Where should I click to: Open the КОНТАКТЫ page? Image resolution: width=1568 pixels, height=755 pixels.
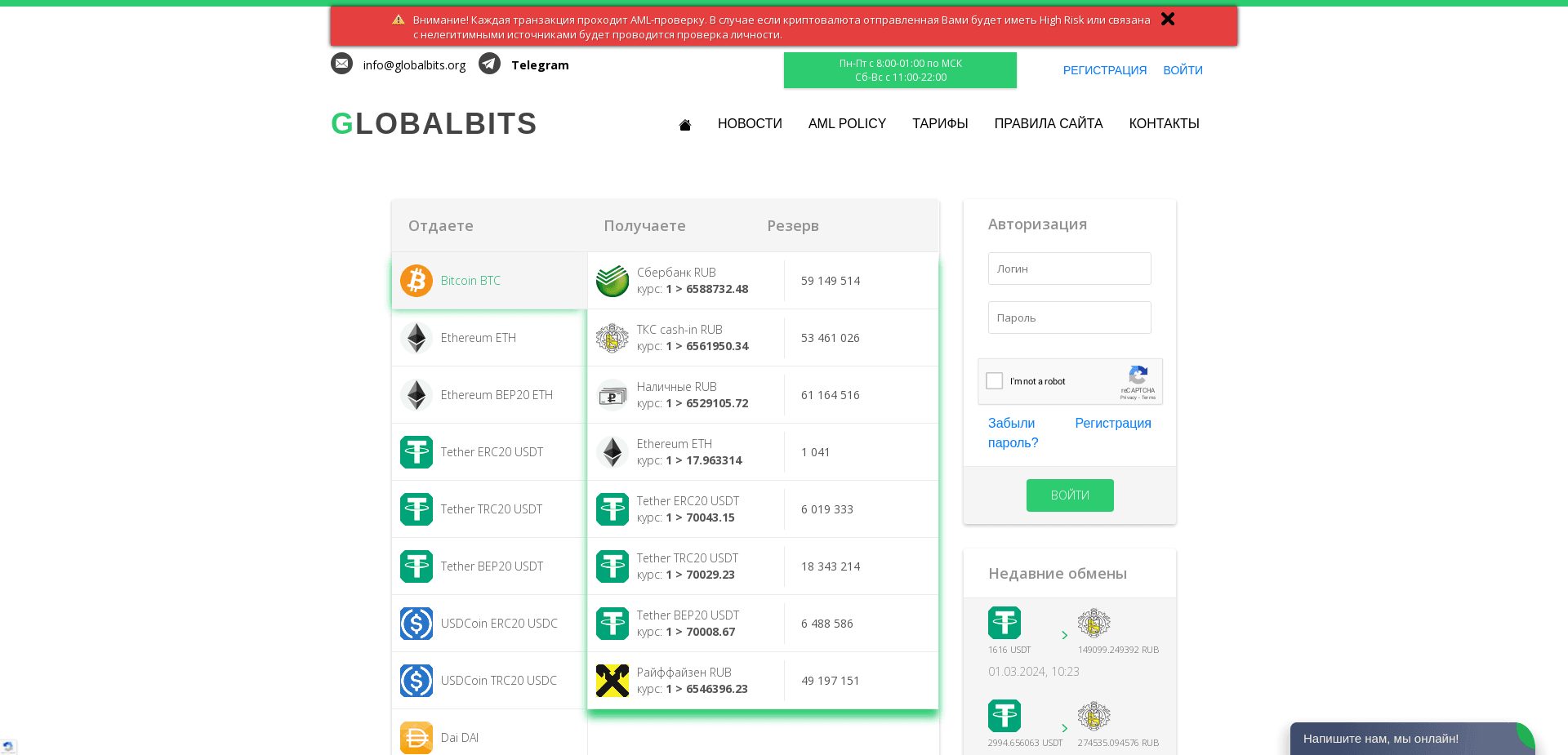point(1164,123)
